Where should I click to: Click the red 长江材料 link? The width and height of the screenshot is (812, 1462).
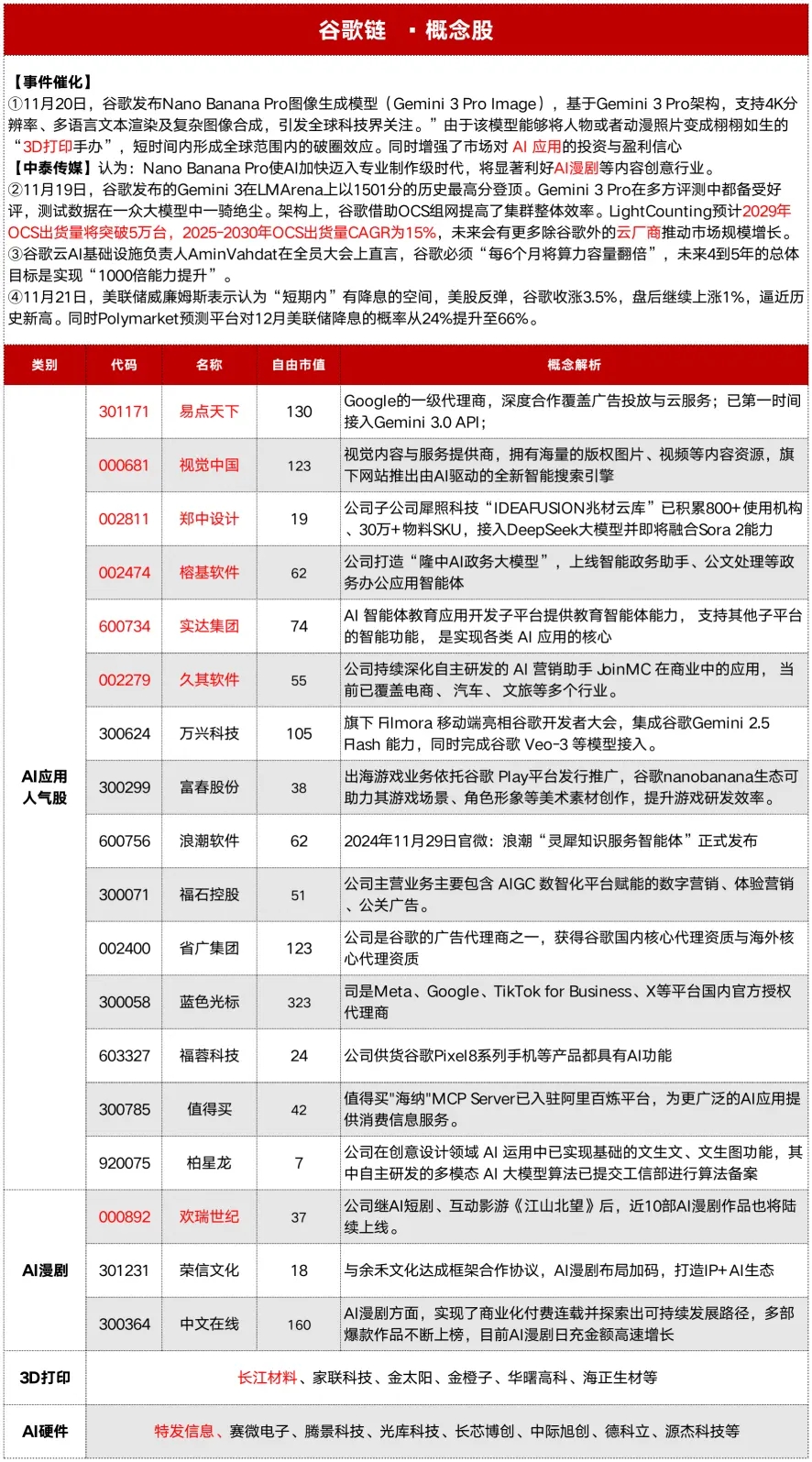[x=267, y=1378]
